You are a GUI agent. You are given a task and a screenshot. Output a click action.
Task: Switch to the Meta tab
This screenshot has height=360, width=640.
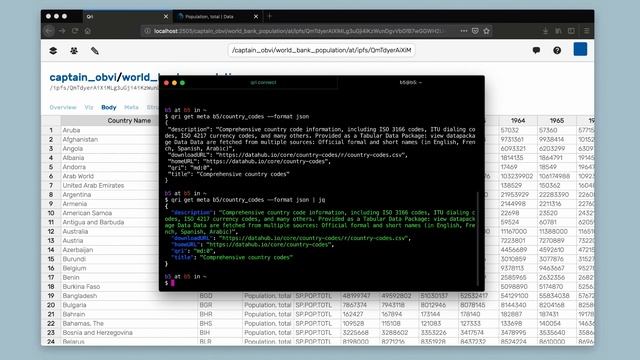[x=131, y=107]
